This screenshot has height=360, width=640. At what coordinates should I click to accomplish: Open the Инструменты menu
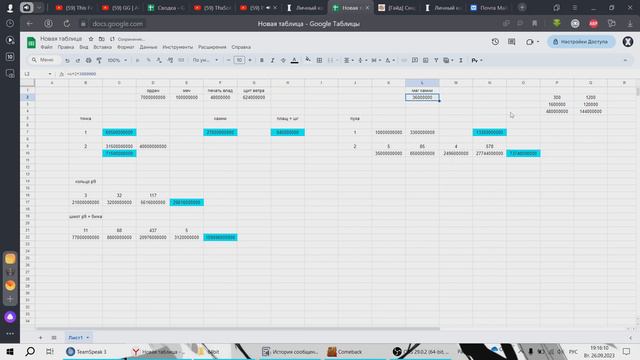[178, 47]
